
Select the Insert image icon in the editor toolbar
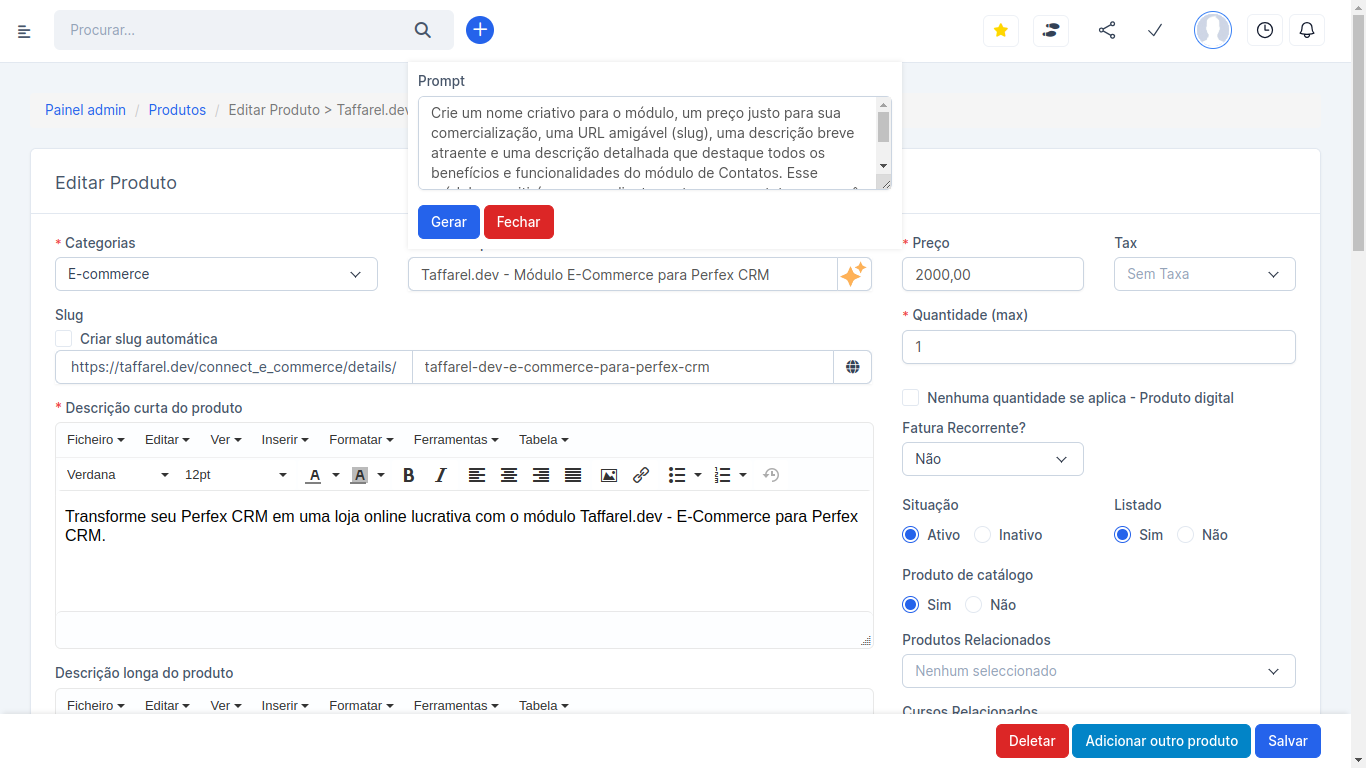(609, 475)
